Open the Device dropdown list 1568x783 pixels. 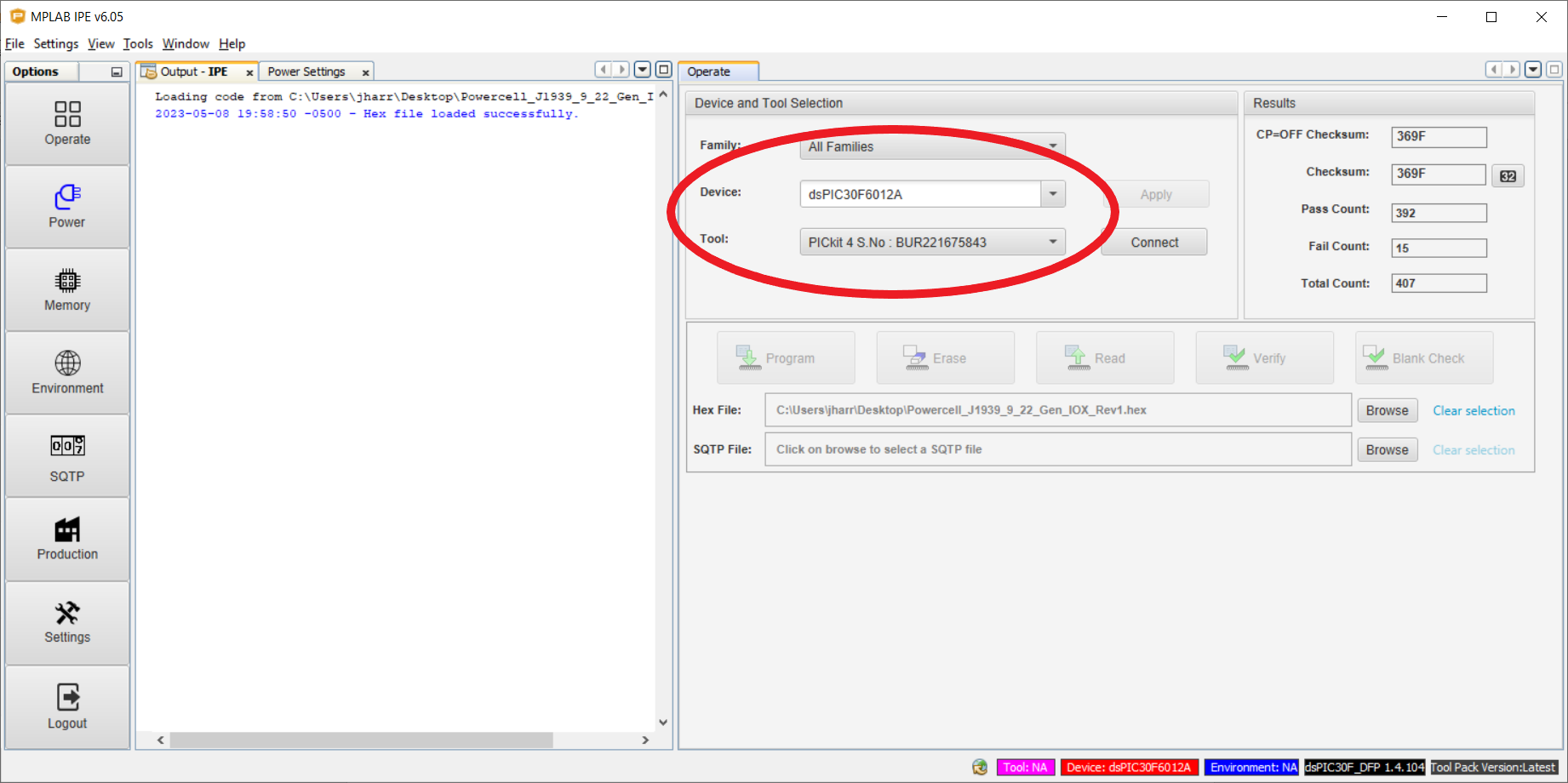click(1053, 194)
